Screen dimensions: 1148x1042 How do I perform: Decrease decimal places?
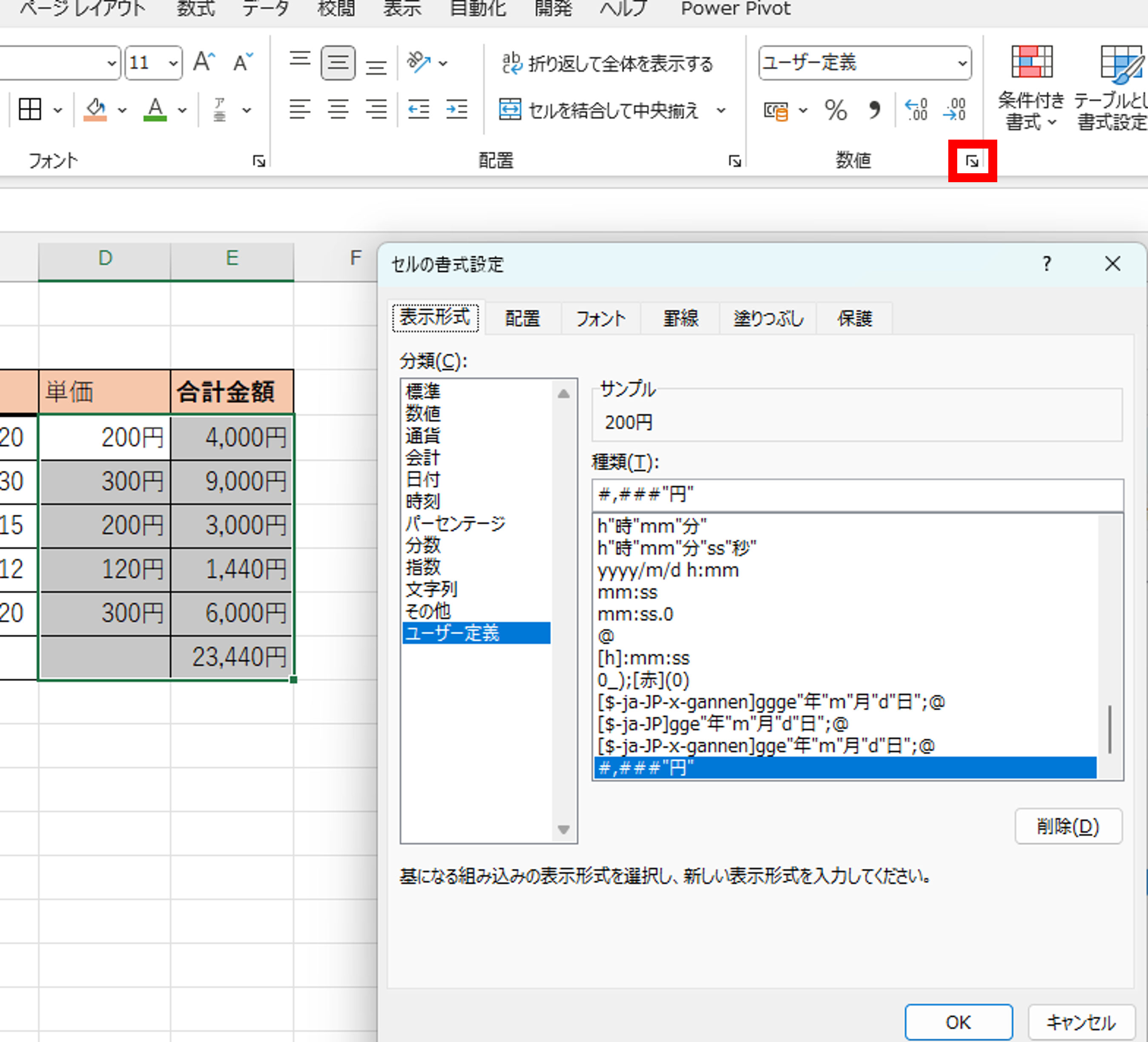[x=954, y=110]
